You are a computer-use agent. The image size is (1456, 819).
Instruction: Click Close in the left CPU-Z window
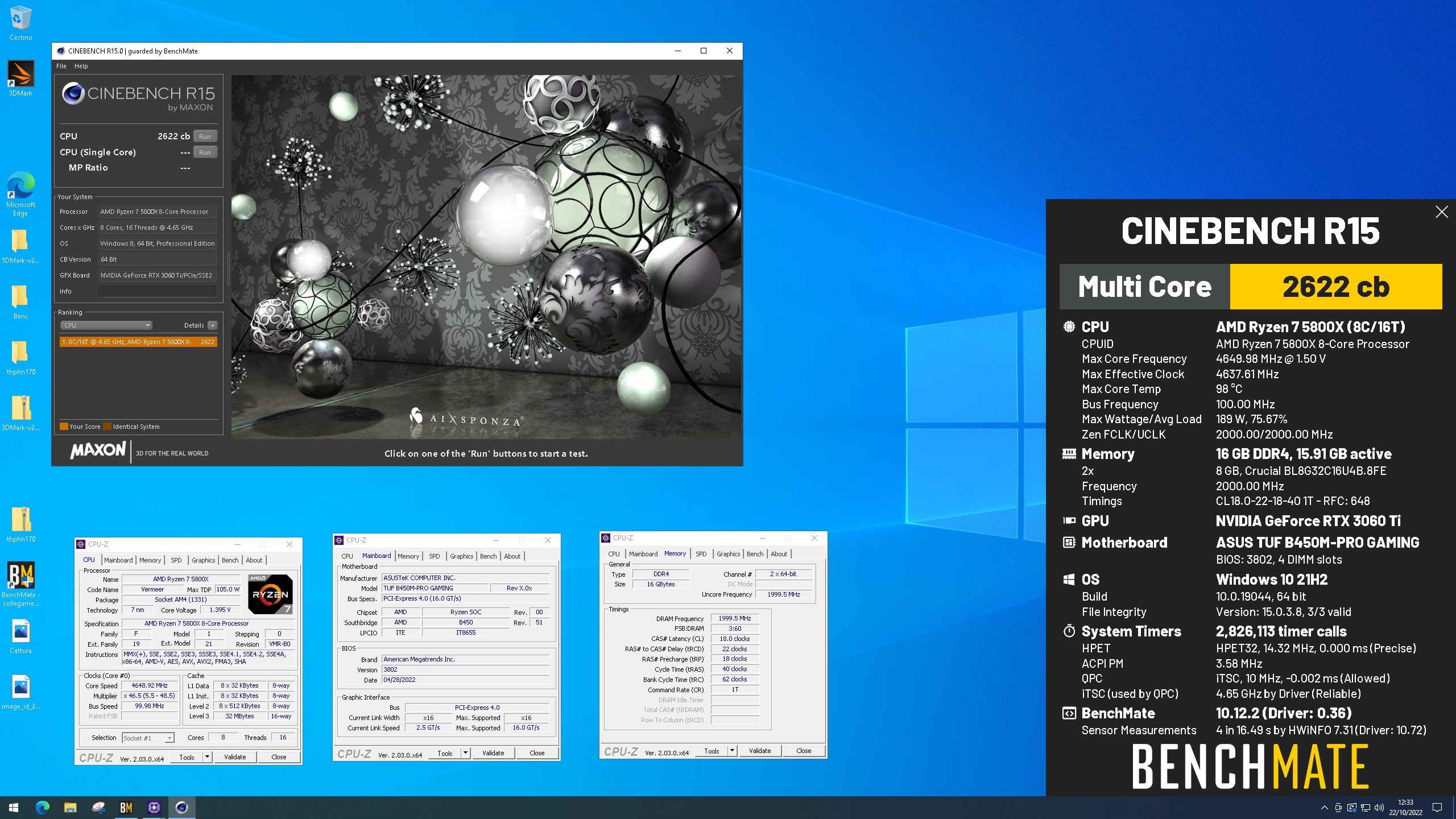(279, 757)
